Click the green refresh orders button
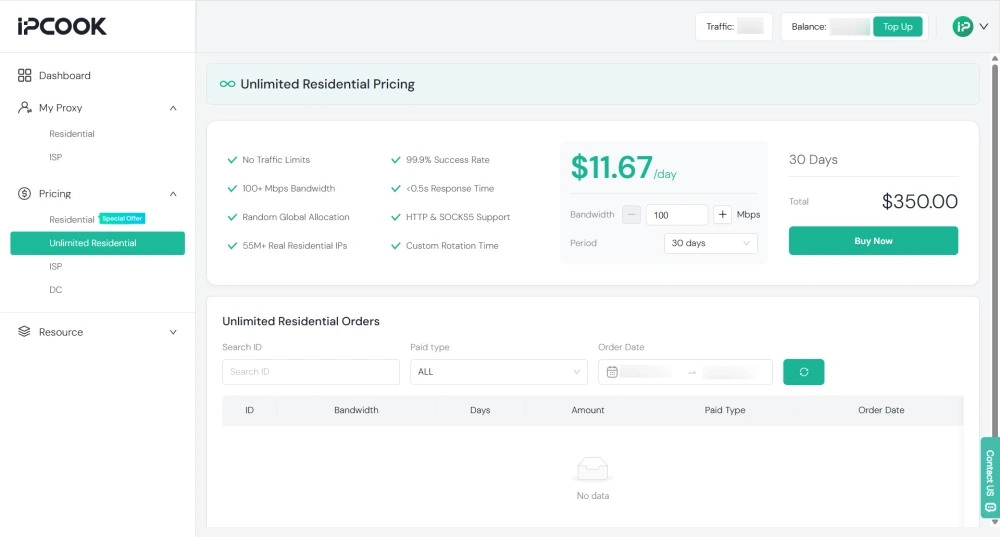Screen dimensions: 1000x537 pyautogui.click(x=804, y=372)
